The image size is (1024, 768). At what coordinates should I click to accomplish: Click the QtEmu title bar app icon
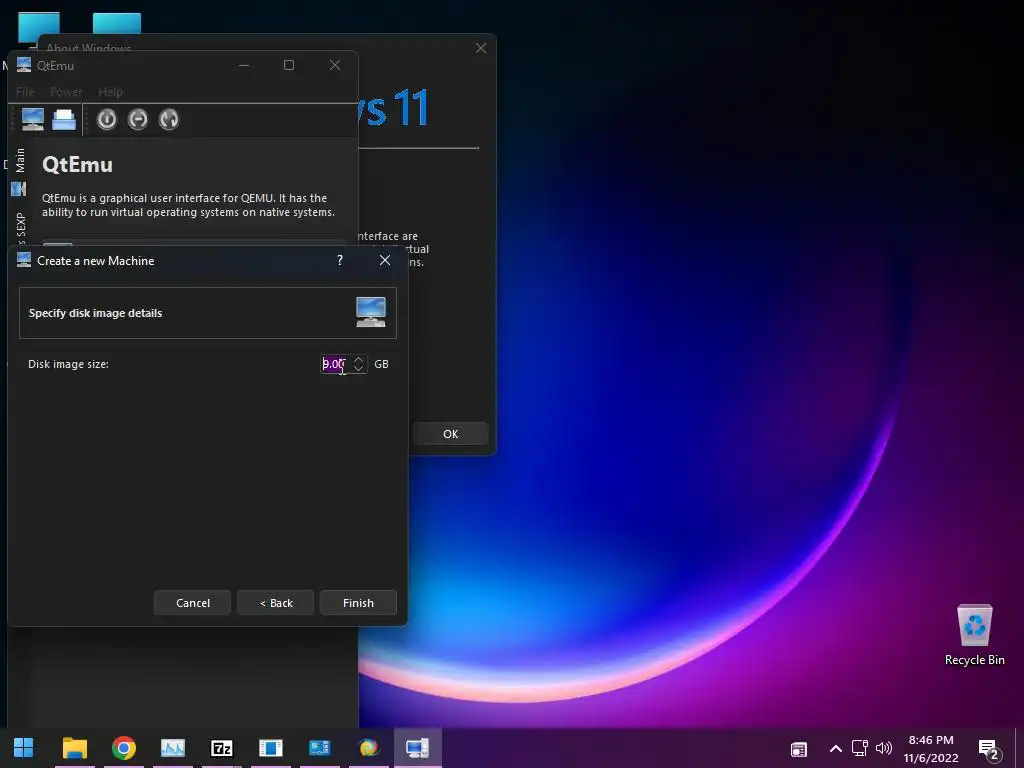coord(24,65)
